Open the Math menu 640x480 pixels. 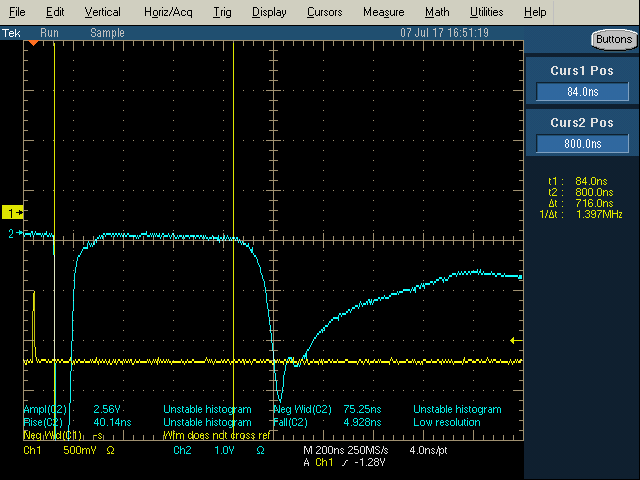click(x=437, y=12)
